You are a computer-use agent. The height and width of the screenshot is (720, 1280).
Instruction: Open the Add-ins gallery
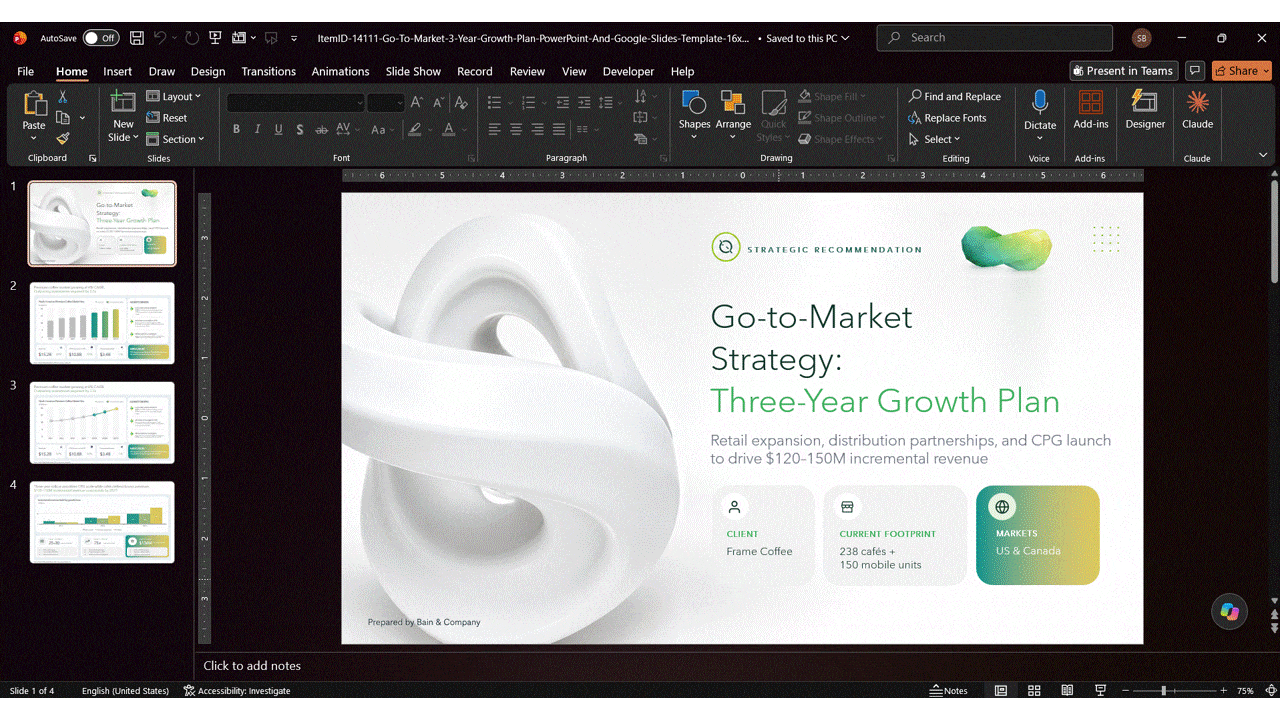click(1091, 110)
